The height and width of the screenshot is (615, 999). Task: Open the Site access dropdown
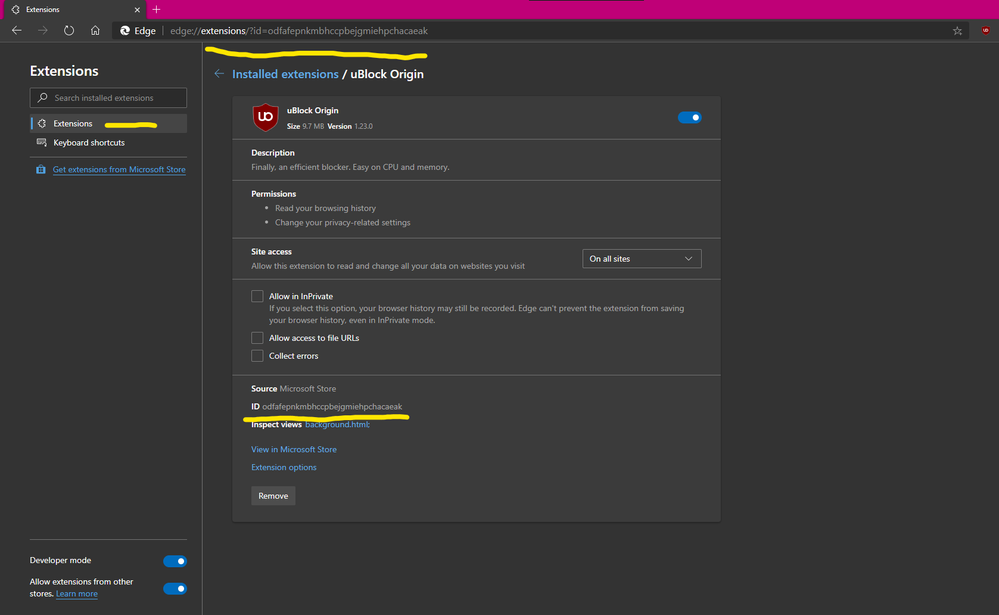[x=642, y=259]
